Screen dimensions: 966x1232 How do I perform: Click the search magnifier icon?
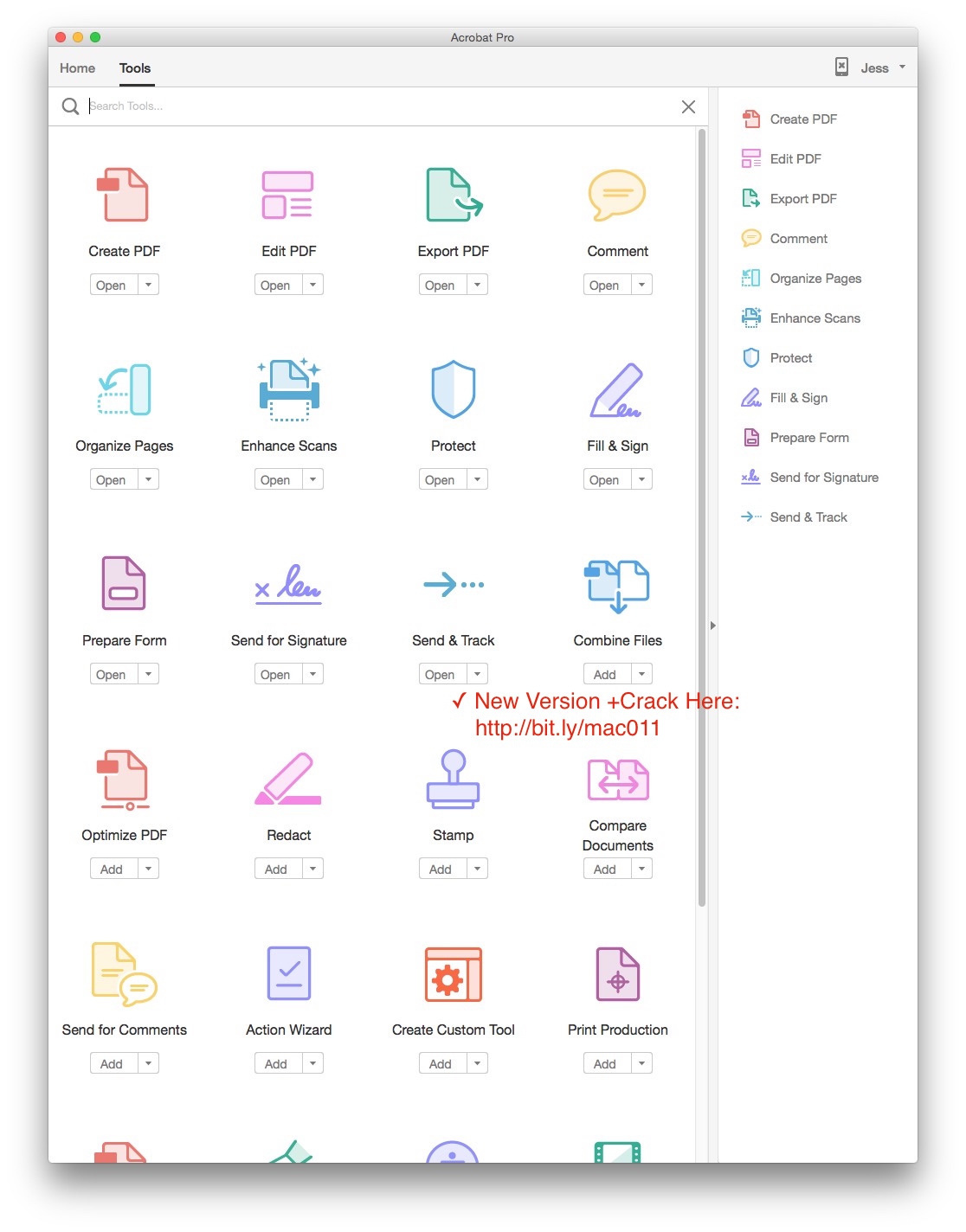[x=70, y=106]
